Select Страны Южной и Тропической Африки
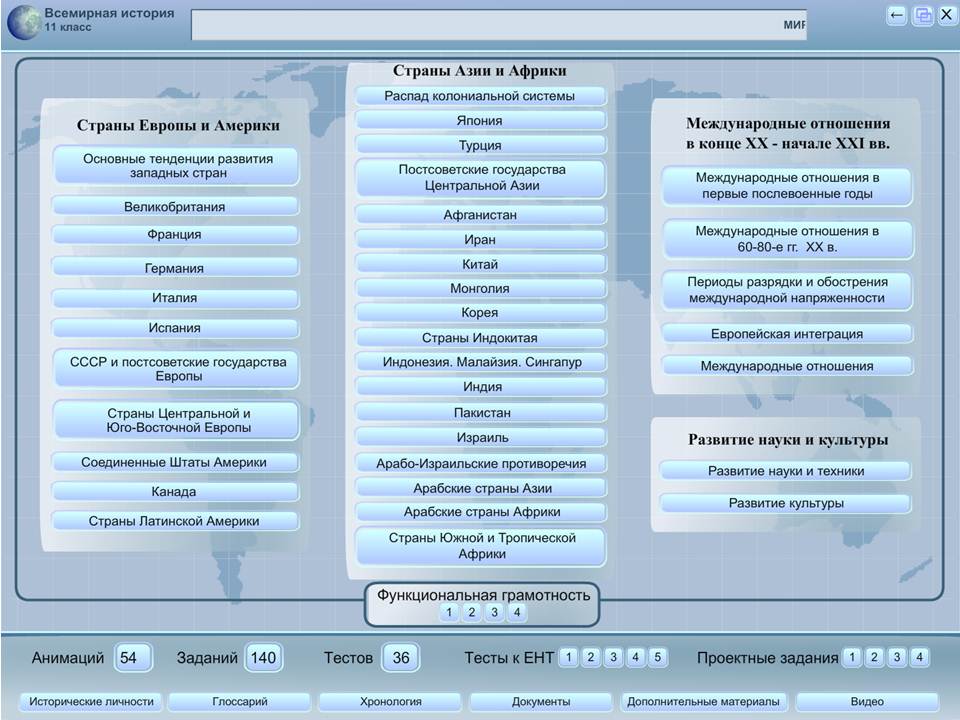 [481, 546]
